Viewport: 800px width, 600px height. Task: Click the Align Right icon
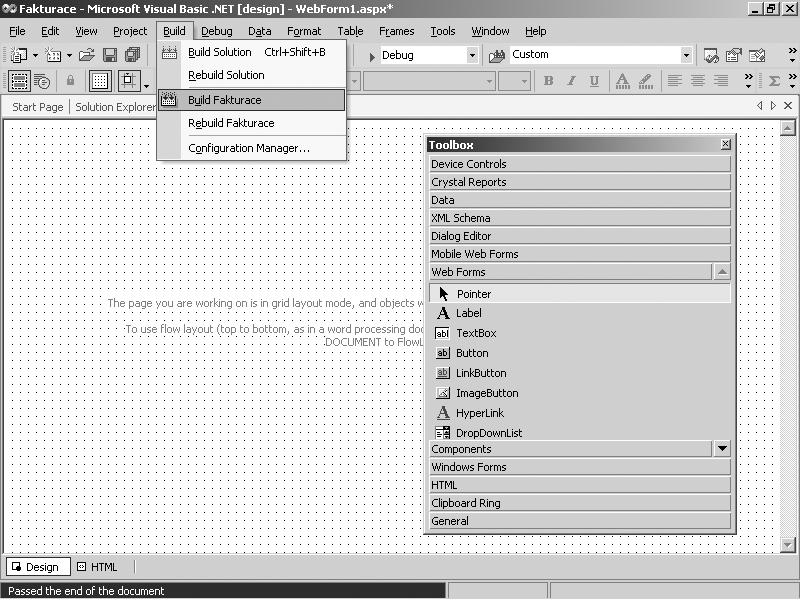tap(720, 81)
